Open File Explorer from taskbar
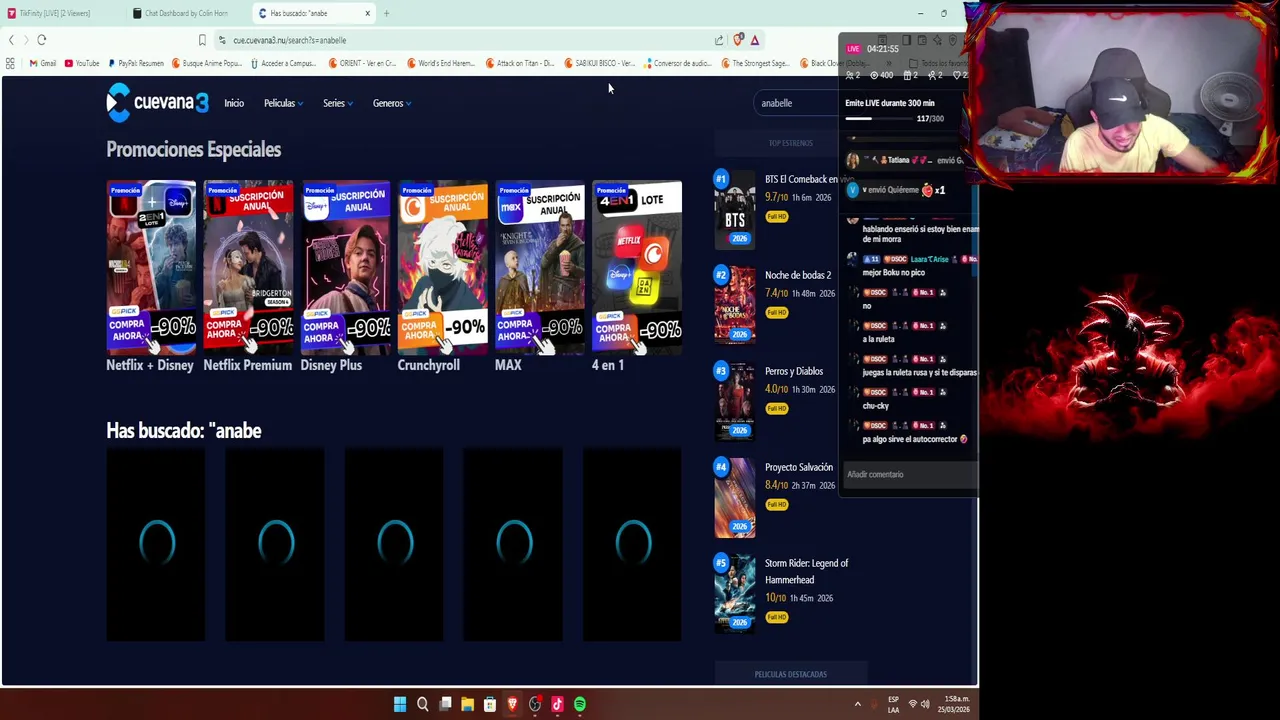Screen dimensions: 1280x720 pyautogui.click(x=467, y=704)
